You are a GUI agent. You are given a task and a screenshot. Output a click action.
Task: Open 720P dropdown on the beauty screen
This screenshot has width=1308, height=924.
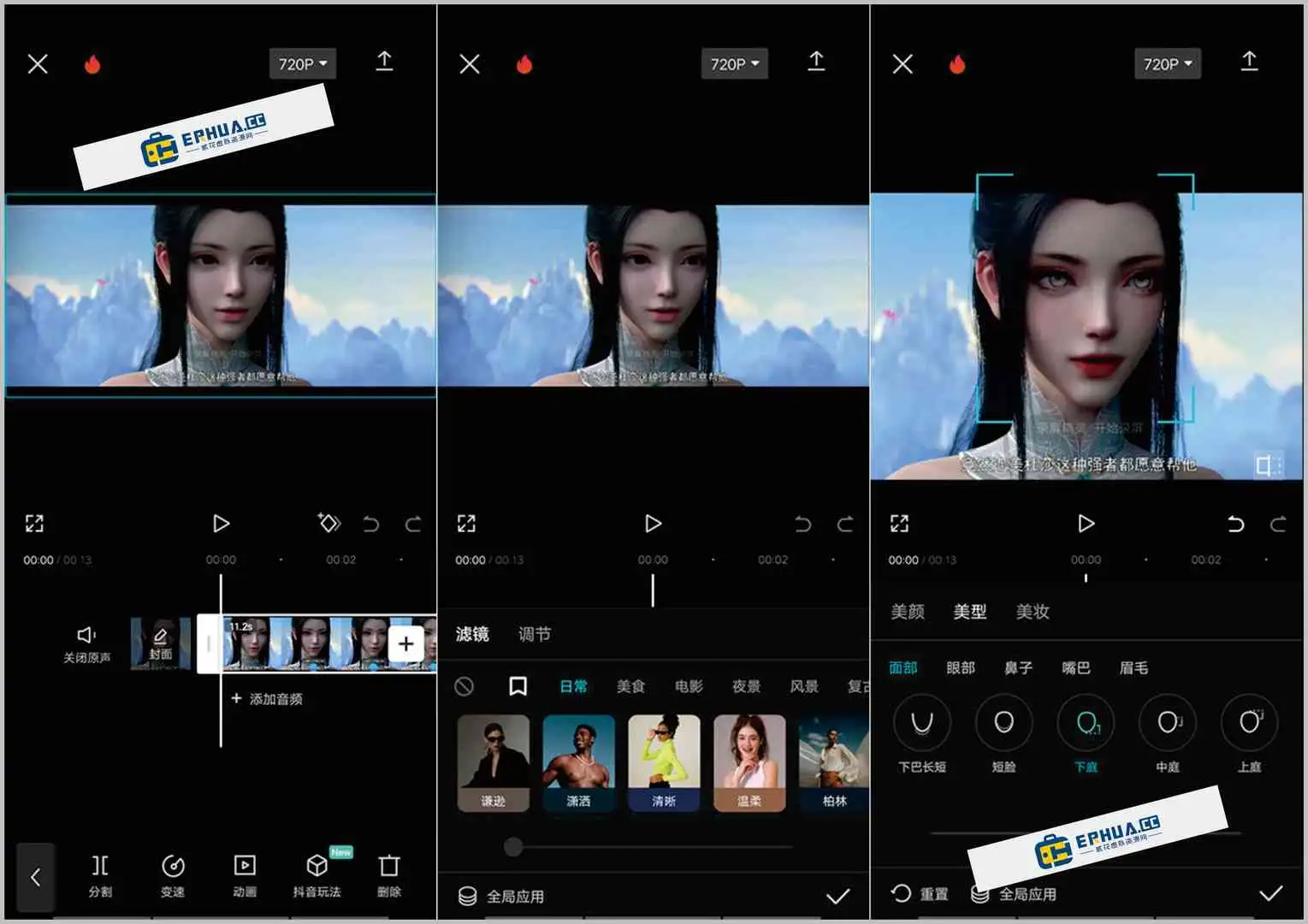pyautogui.click(x=1167, y=64)
